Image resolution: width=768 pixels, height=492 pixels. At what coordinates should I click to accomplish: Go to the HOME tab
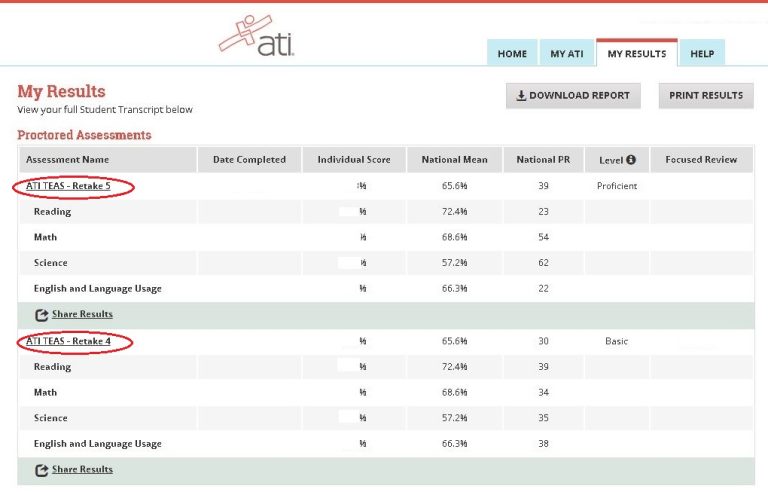point(512,54)
